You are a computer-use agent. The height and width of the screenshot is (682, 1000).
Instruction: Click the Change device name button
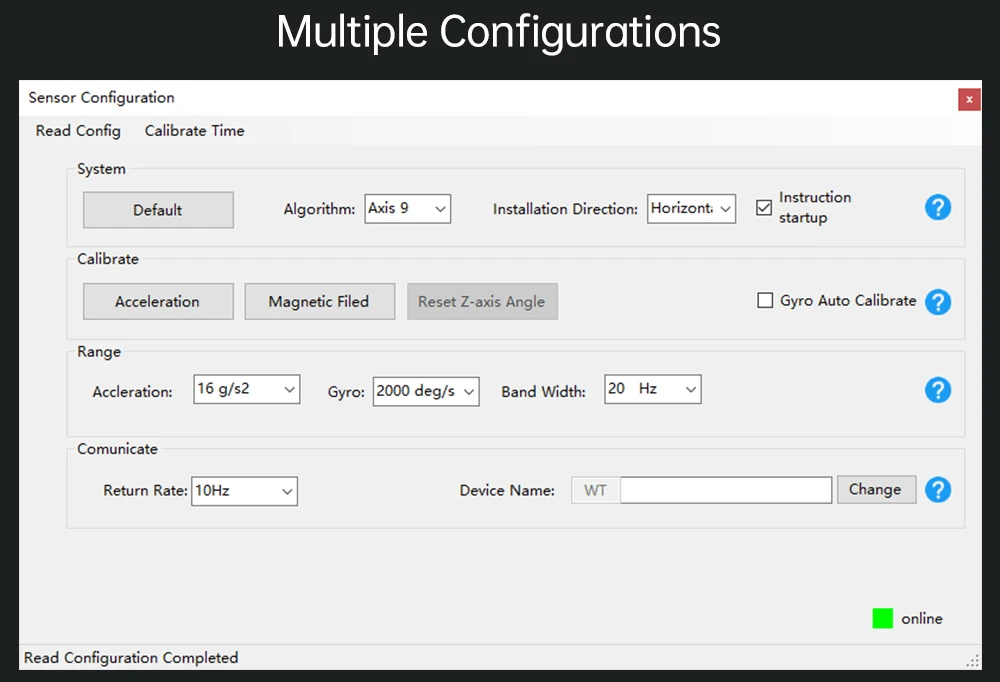(876, 489)
